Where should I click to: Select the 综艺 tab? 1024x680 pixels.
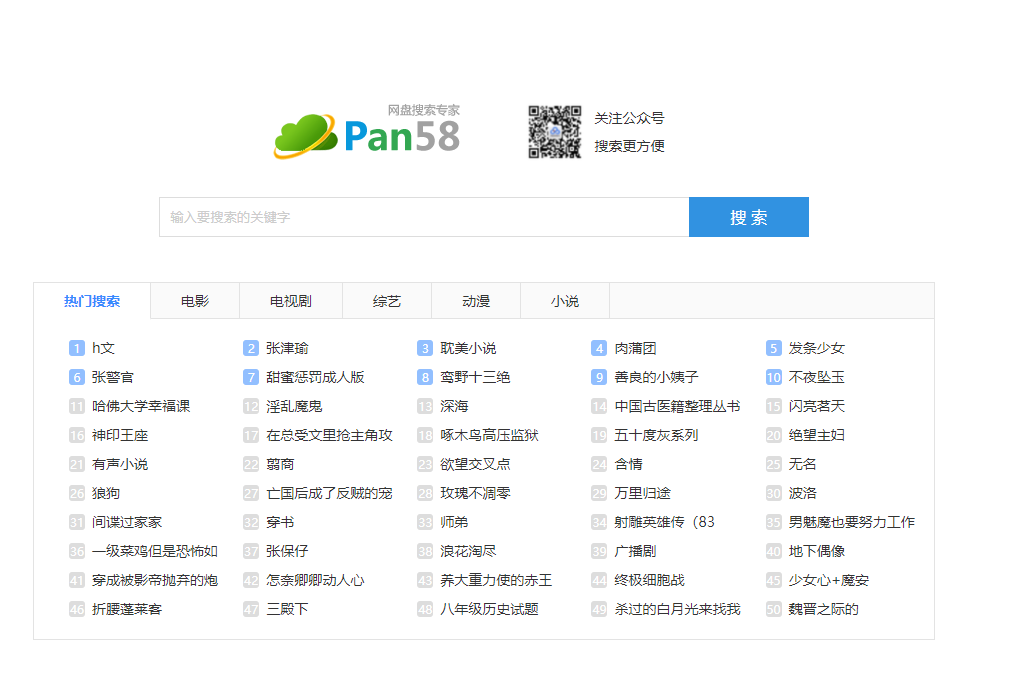click(x=387, y=301)
